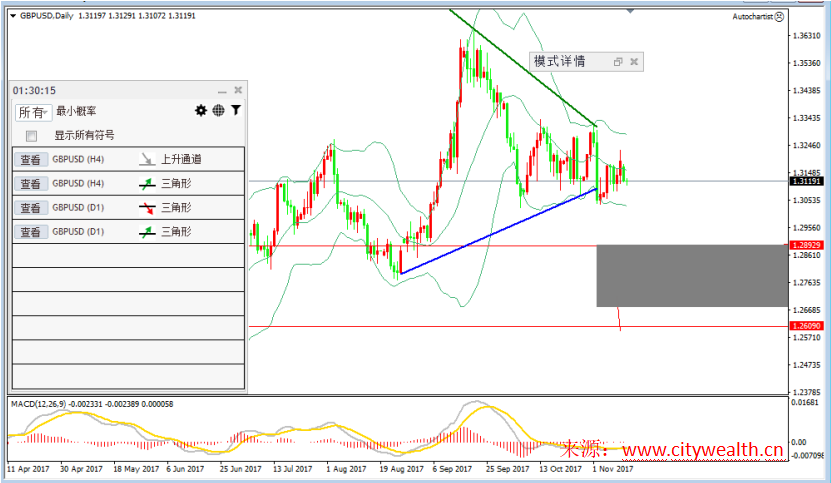The width and height of the screenshot is (831, 483).
Task: Click the 最小概率 label
Action: pos(76,111)
